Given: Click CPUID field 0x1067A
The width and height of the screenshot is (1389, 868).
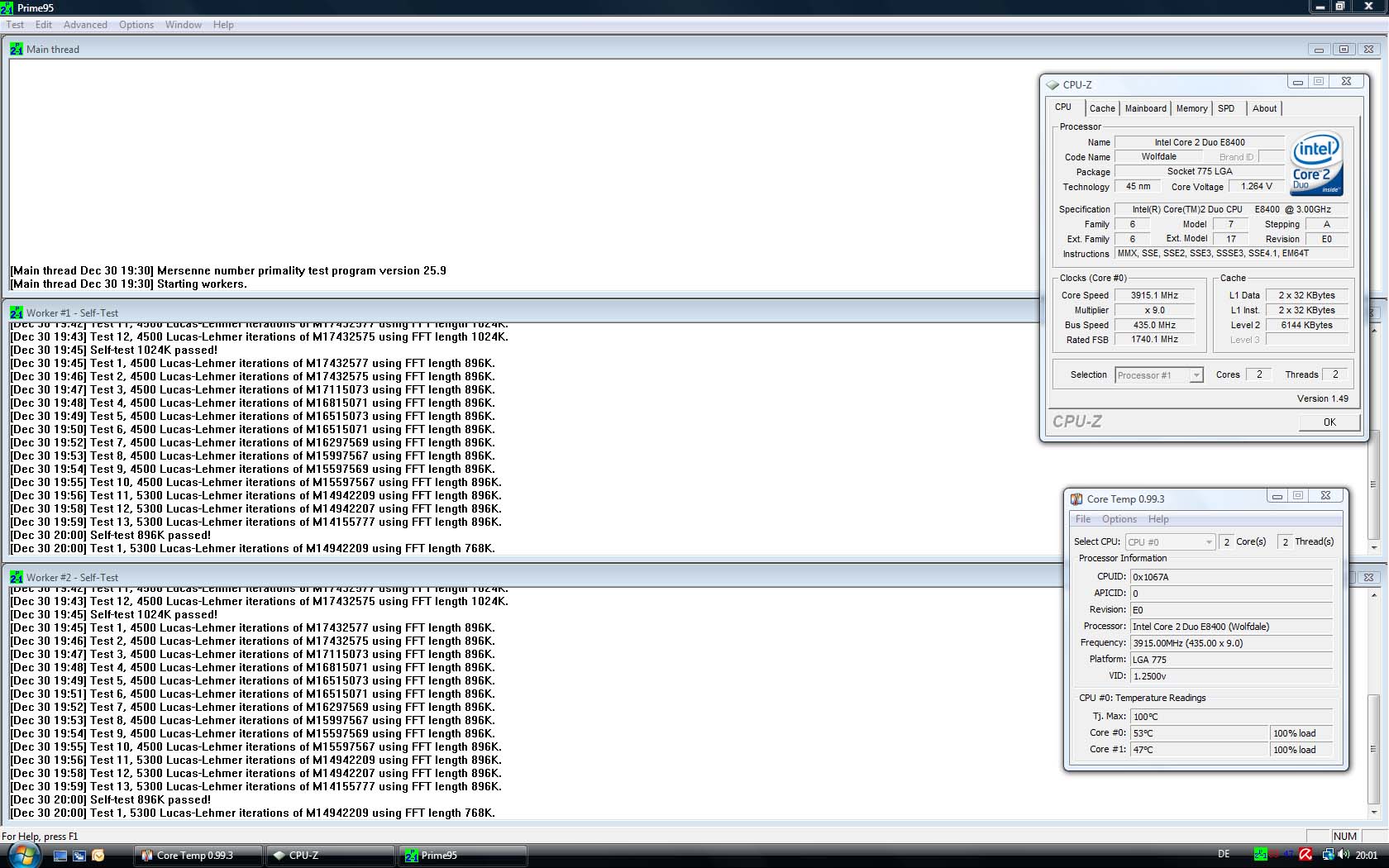Looking at the screenshot, I should pos(1231,577).
